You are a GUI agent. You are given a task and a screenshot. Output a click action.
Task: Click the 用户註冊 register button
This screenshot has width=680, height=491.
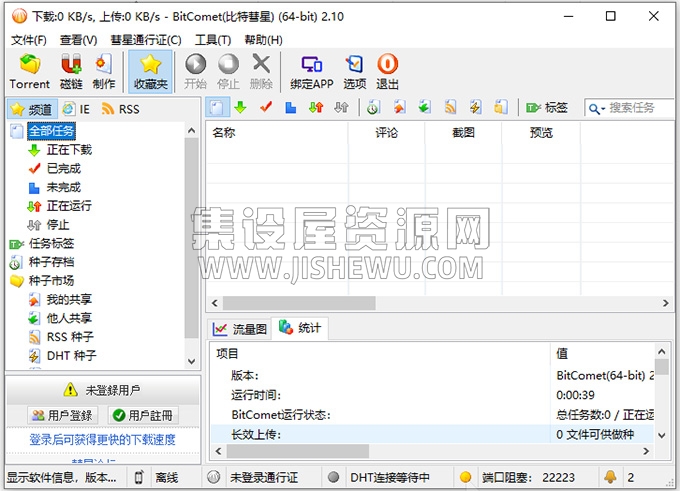tap(144, 416)
